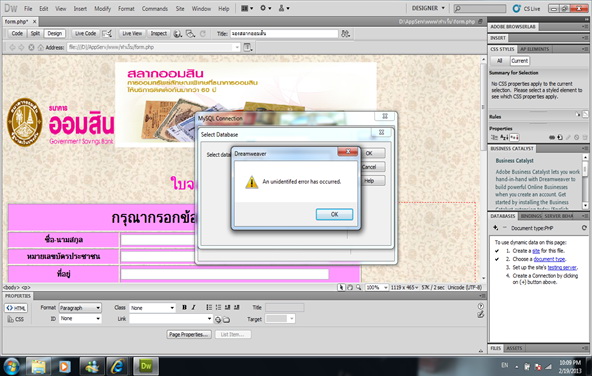Viewport: 592px width, 376px height.
Task: Switch to the Bindings tab
Action: (x=530, y=216)
